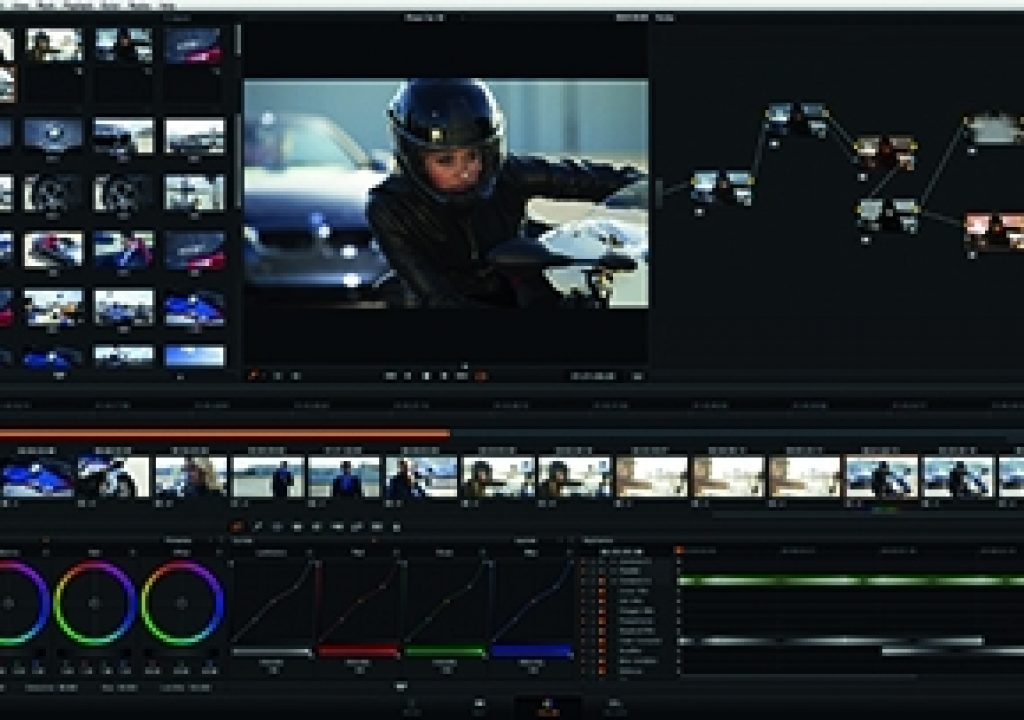Screen dimensions: 1024x720
Task: Switch to the leftmost visible page tab at the bottom
Action: [411, 707]
